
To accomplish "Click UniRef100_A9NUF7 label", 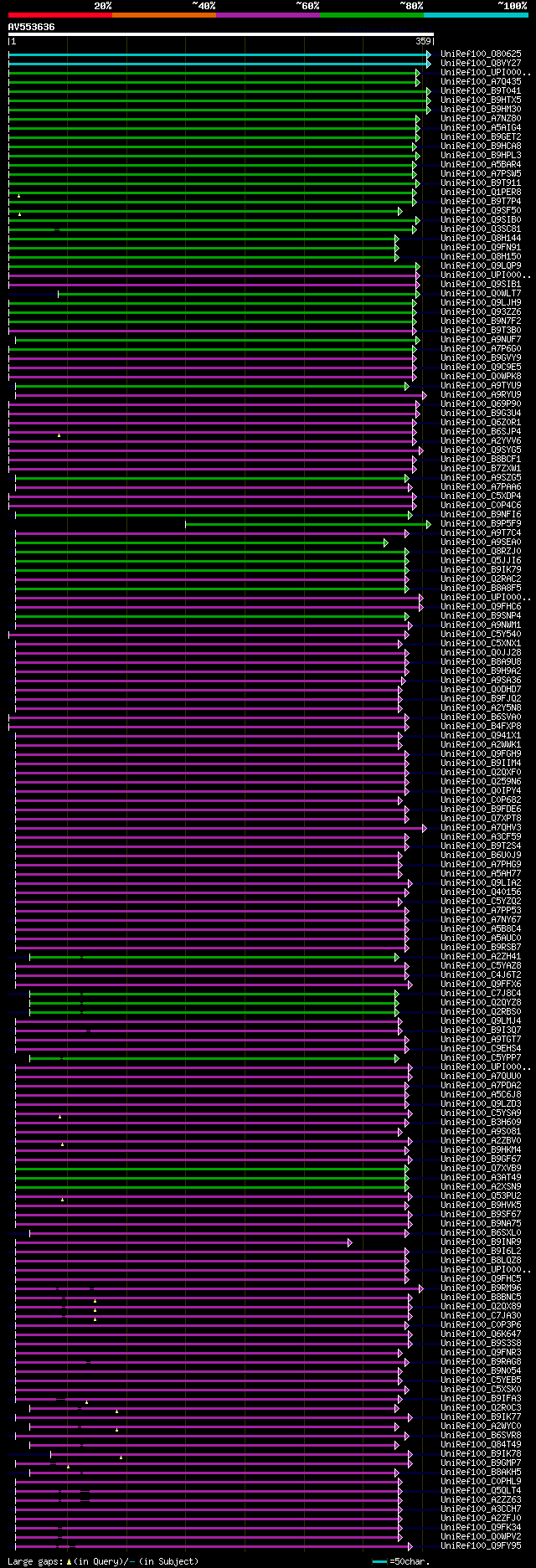I will [x=481, y=339].
